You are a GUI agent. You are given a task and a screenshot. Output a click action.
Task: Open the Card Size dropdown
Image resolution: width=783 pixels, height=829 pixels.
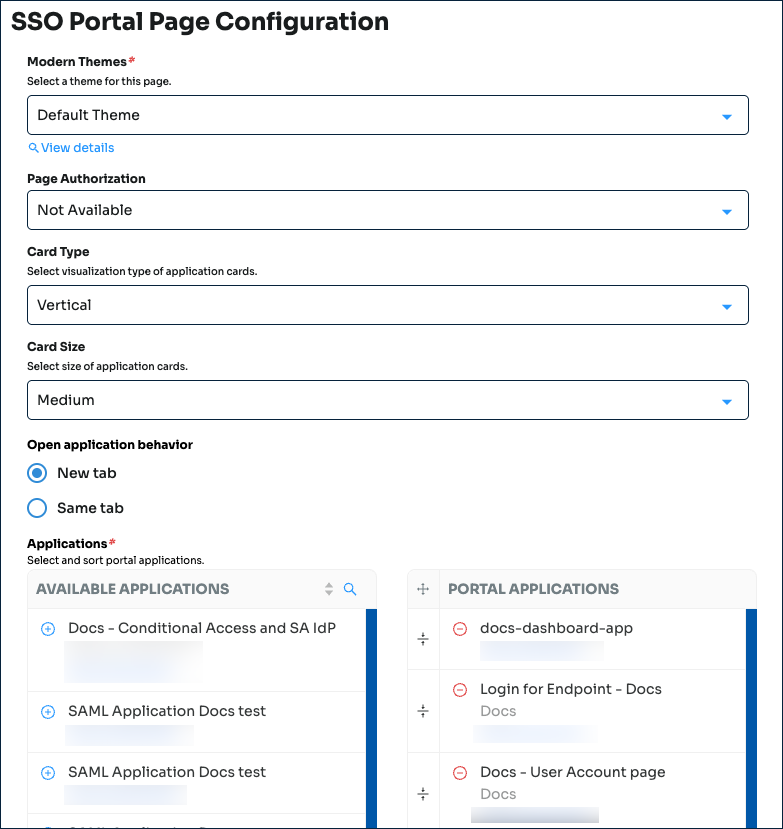click(x=388, y=399)
